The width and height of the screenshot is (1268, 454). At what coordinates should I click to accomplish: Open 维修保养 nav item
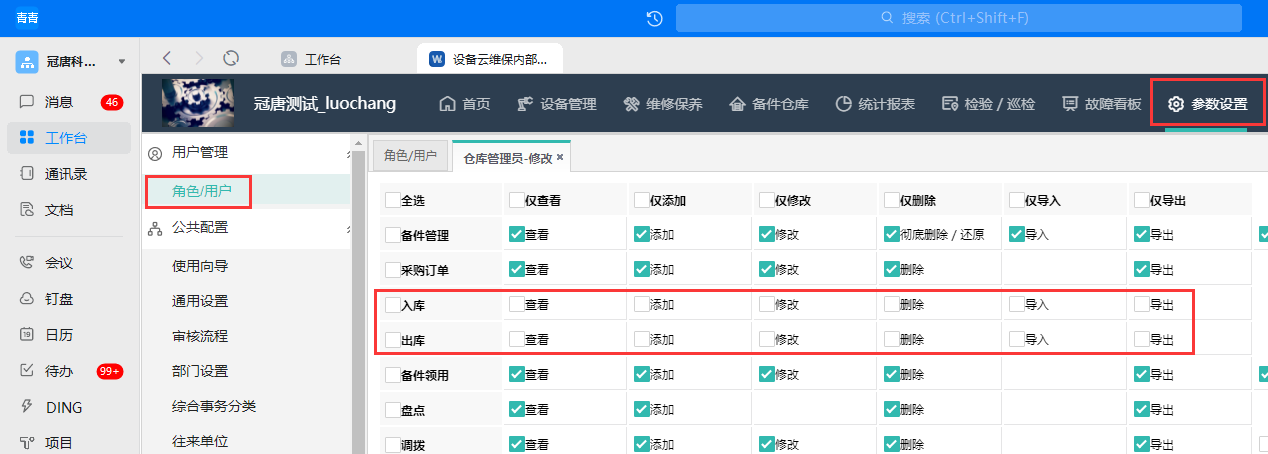click(662, 104)
